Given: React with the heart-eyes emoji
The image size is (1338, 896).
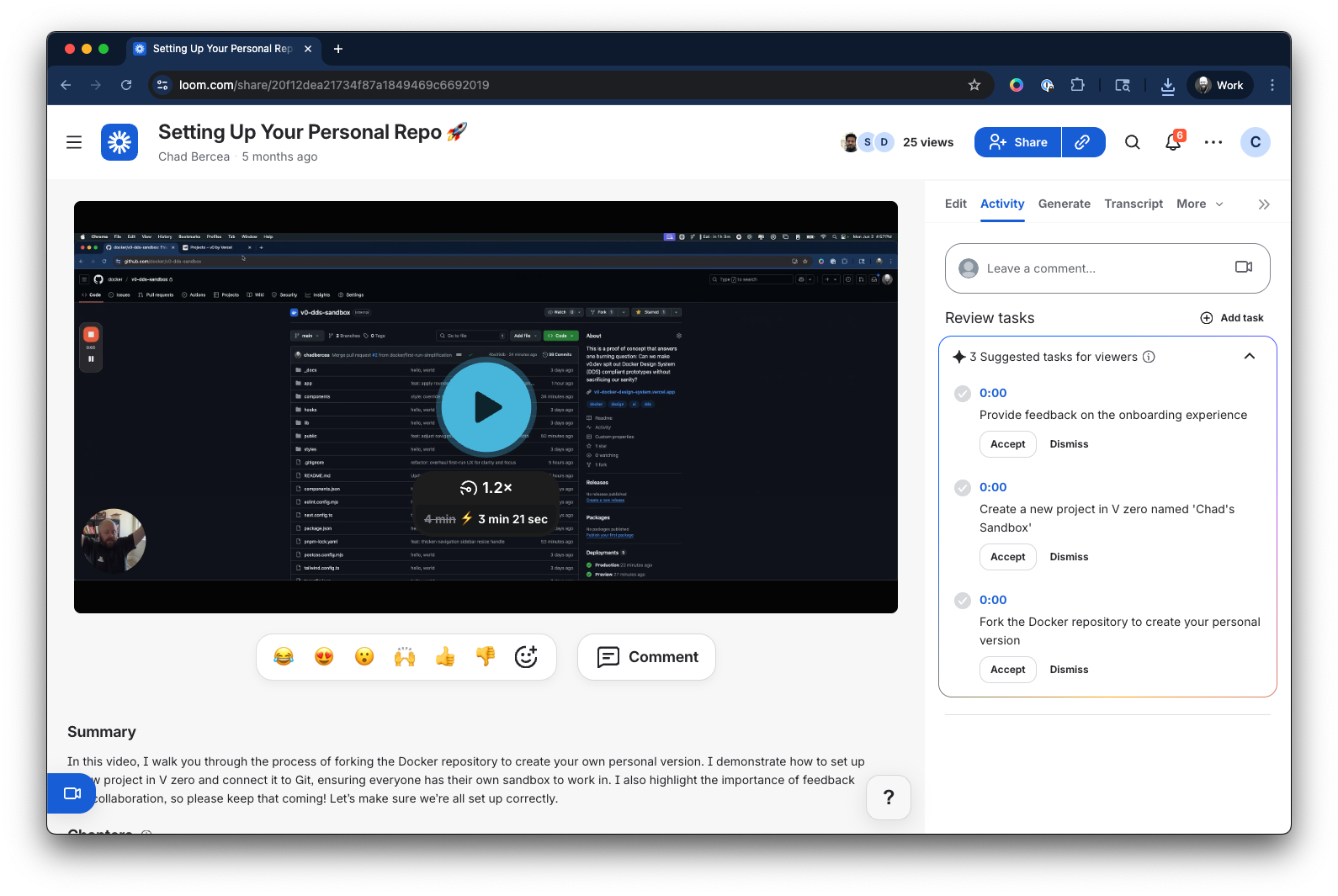Looking at the screenshot, I should tap(324, 656).
